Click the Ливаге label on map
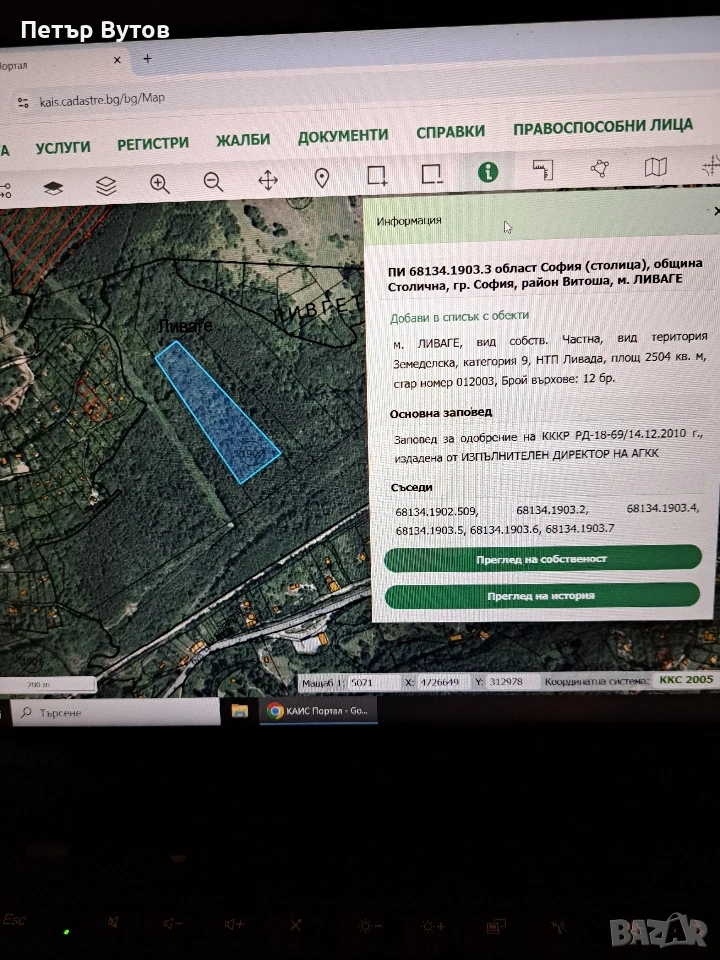 [x=185, y=326]
